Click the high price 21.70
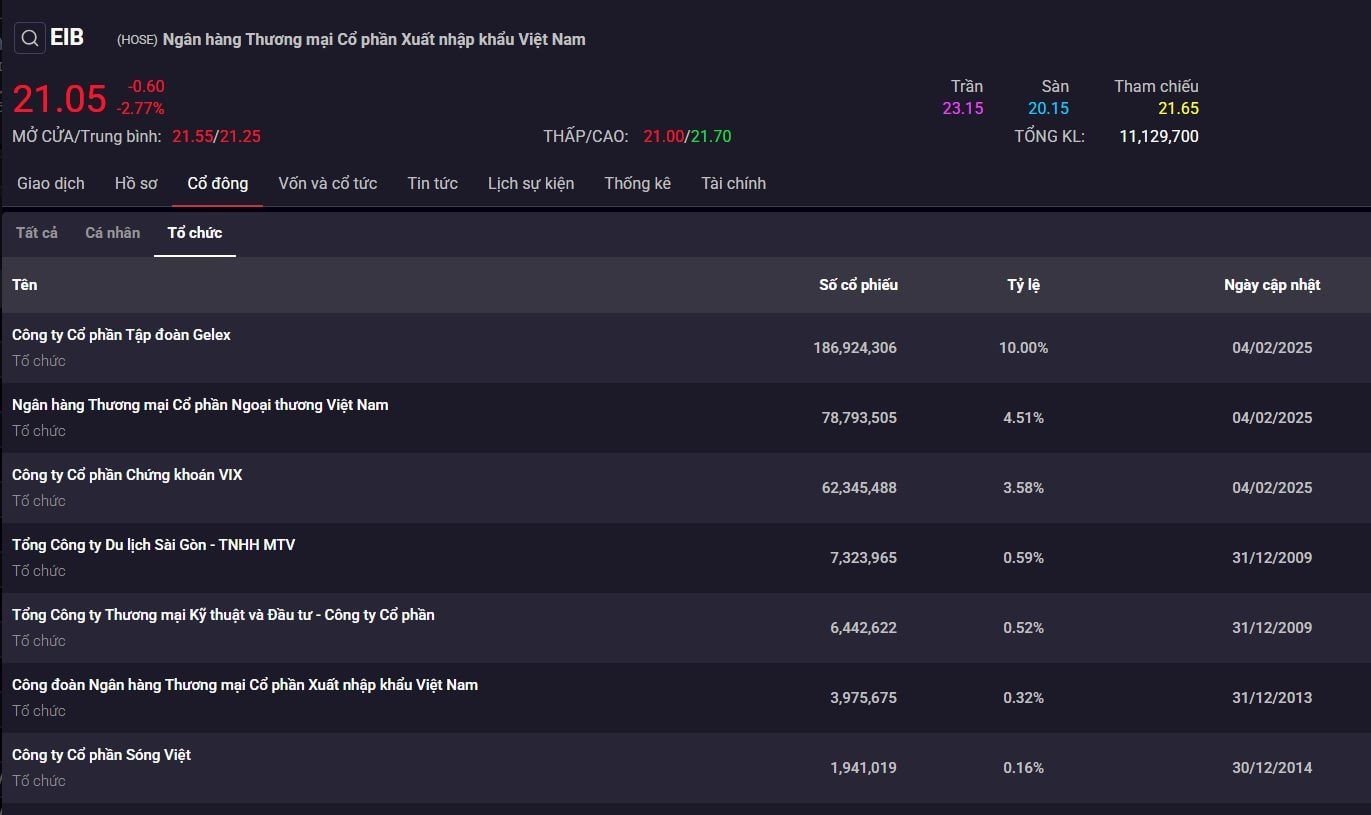 (711, 137)
